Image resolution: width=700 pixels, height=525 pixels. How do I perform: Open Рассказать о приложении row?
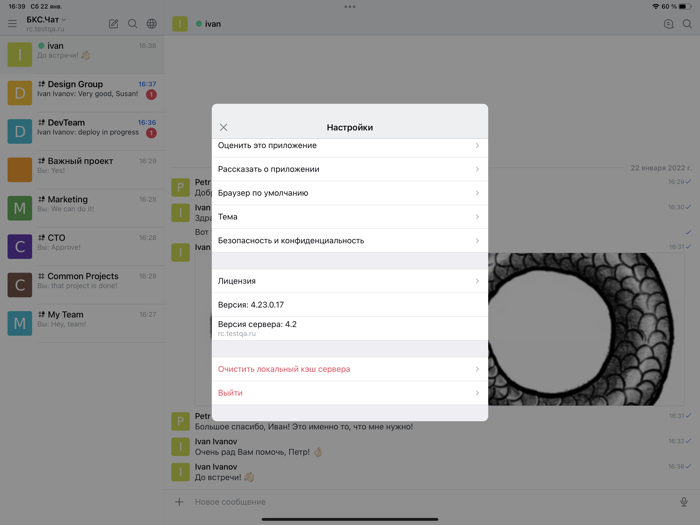click(x=350, y=169)
